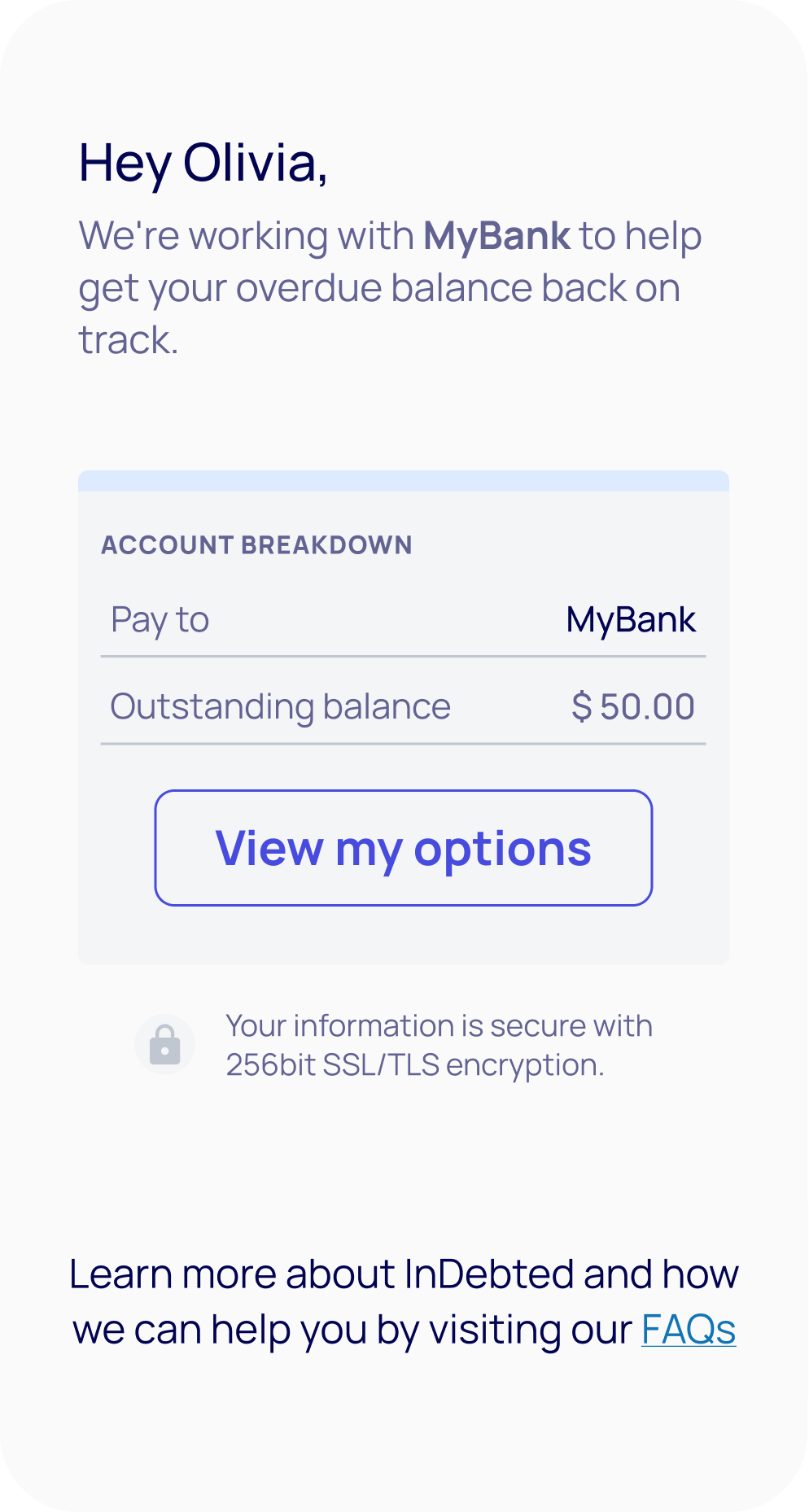Click "we can help you by visiting our" text
This screenshot has width=809, height=1512.
tap(352, 1330)
